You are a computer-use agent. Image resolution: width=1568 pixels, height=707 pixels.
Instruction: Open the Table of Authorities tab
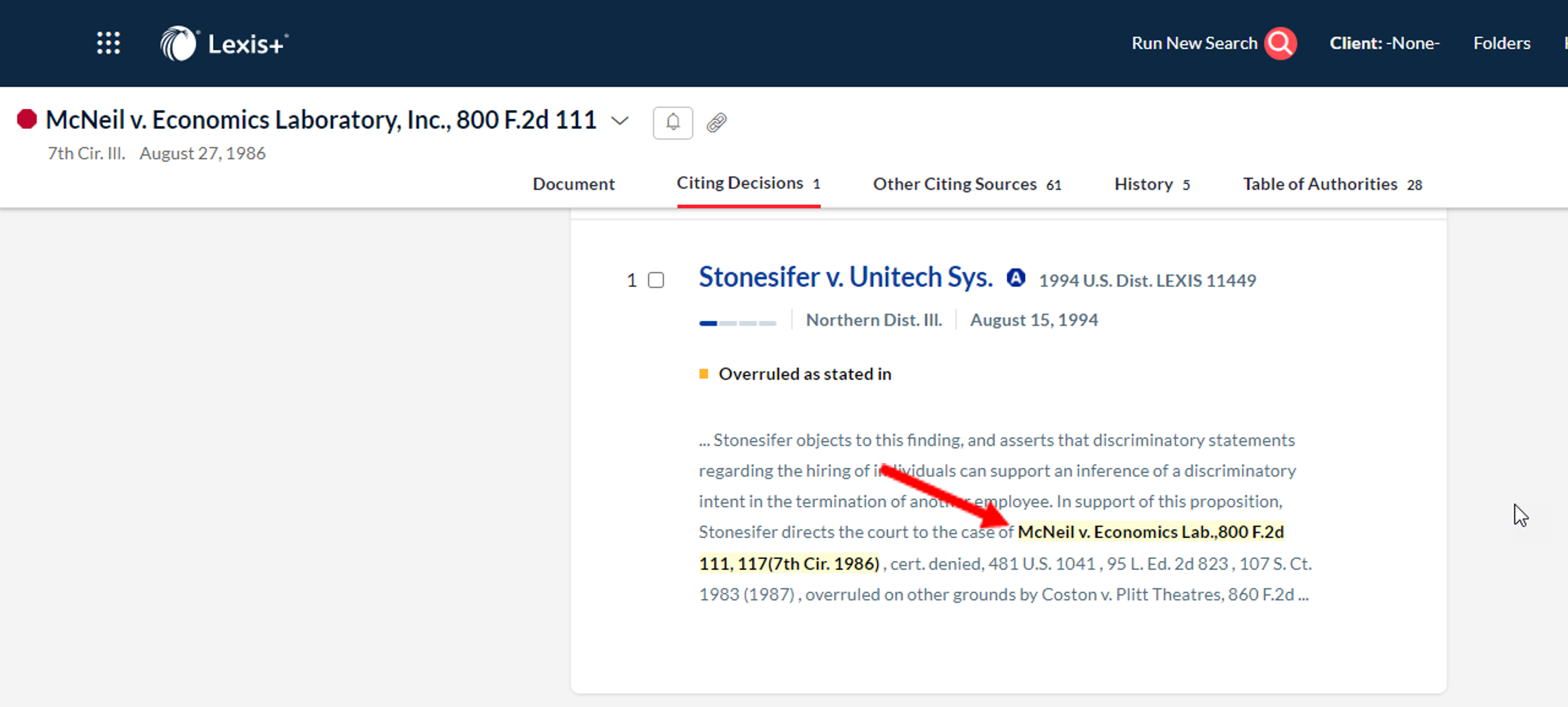tap(1332, 184)
